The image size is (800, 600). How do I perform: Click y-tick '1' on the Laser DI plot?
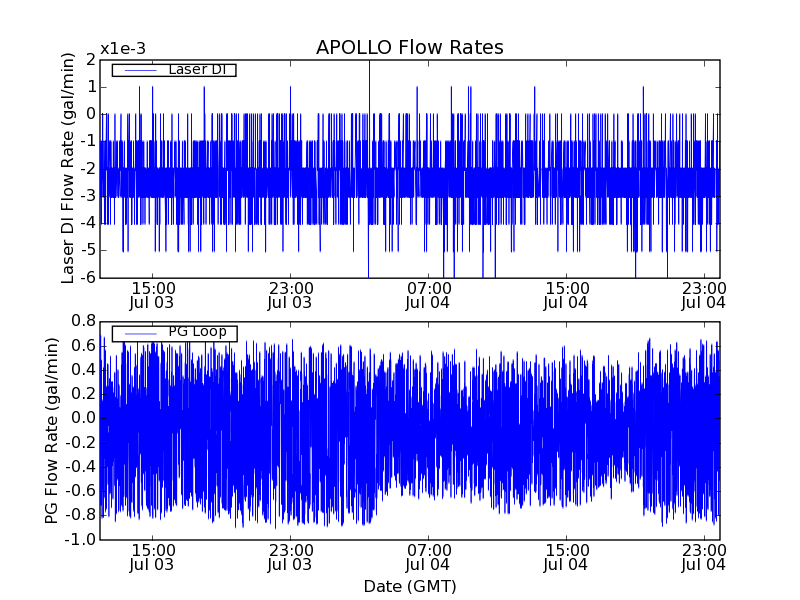92,87
